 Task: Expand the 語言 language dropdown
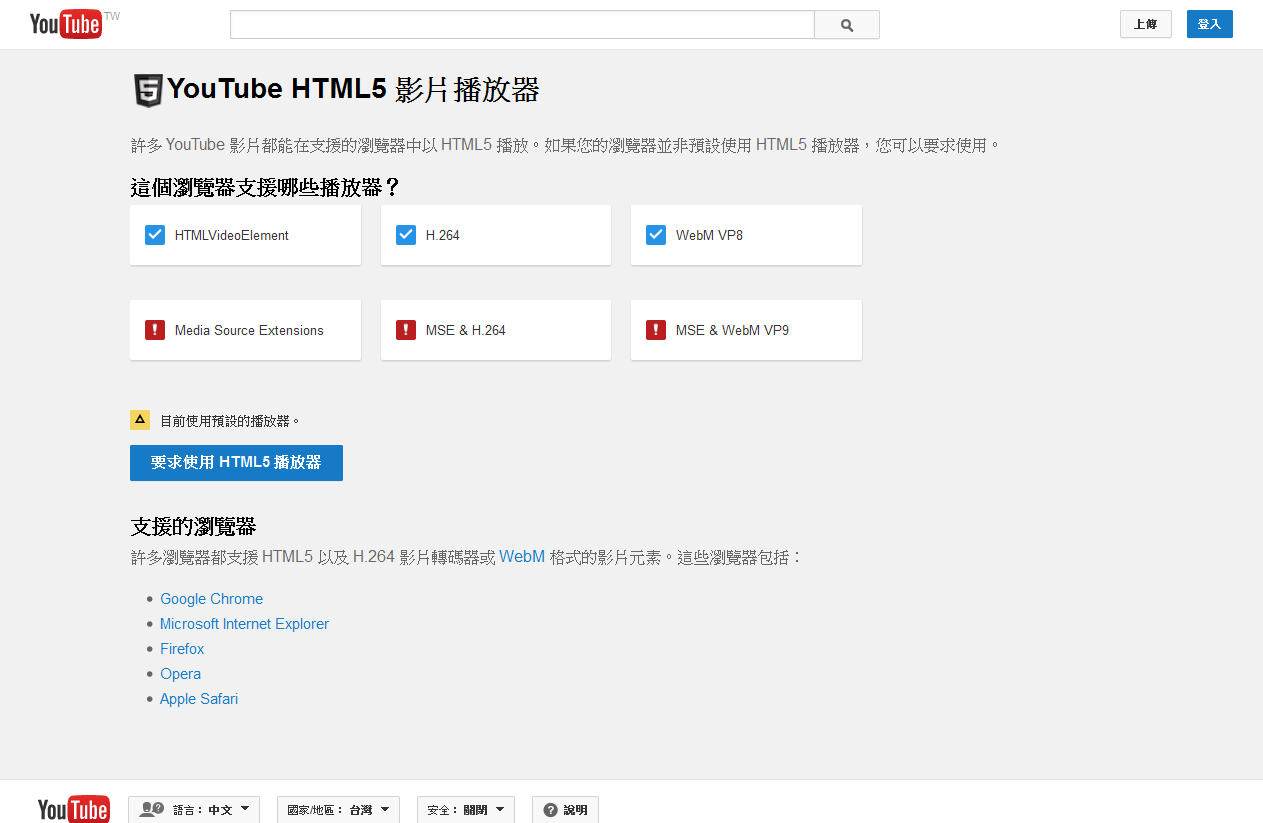[x=194, y=810]
